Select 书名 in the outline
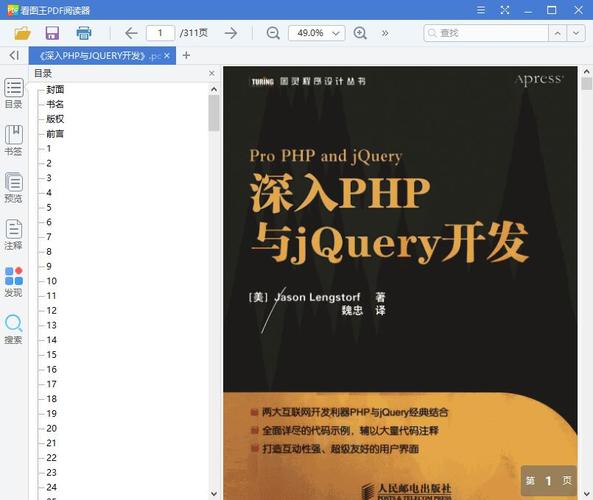The image size is (593, 500). pyautogui.click(x=55, y=104)
